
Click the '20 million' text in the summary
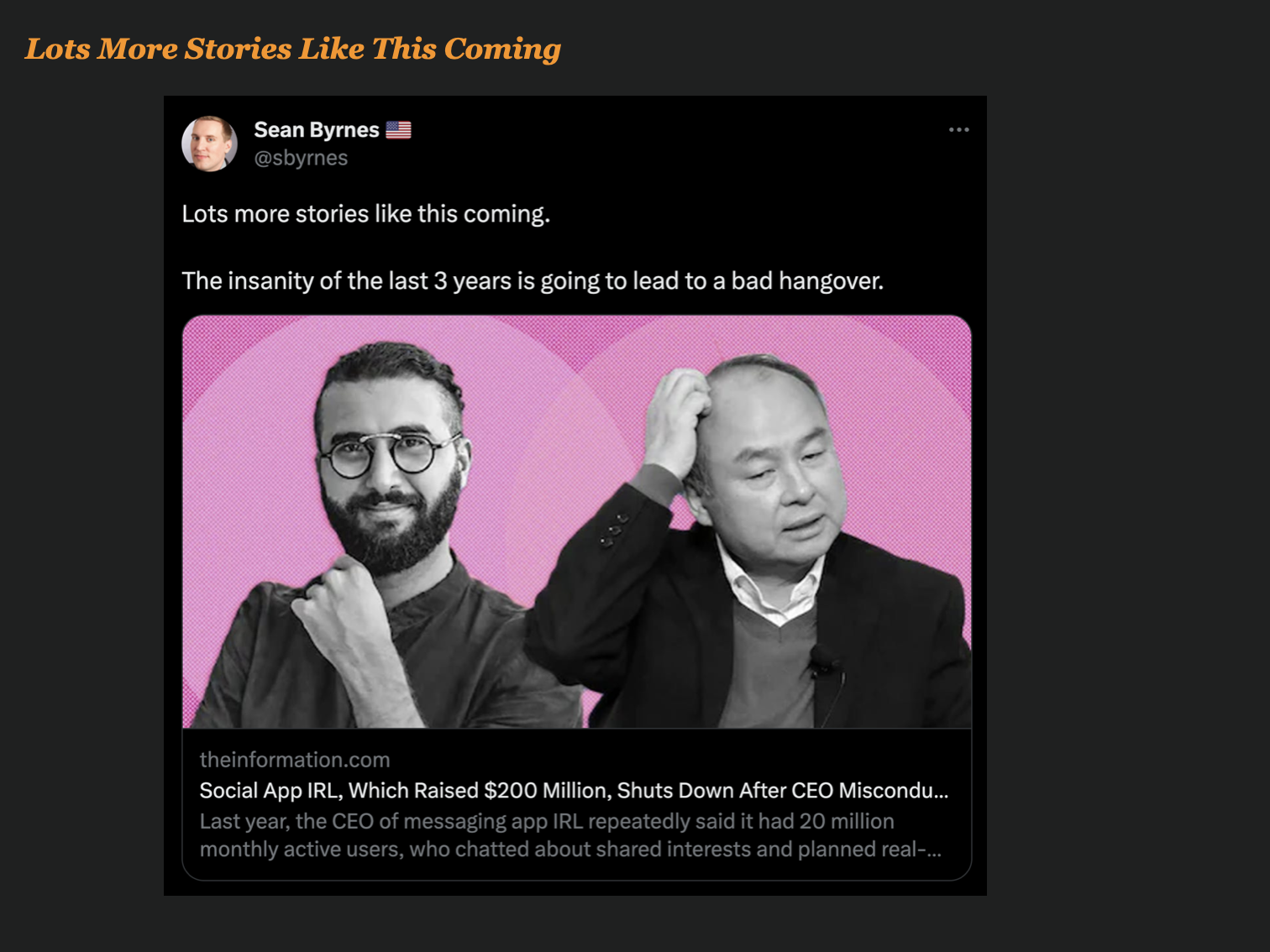[x=847, y=821]
